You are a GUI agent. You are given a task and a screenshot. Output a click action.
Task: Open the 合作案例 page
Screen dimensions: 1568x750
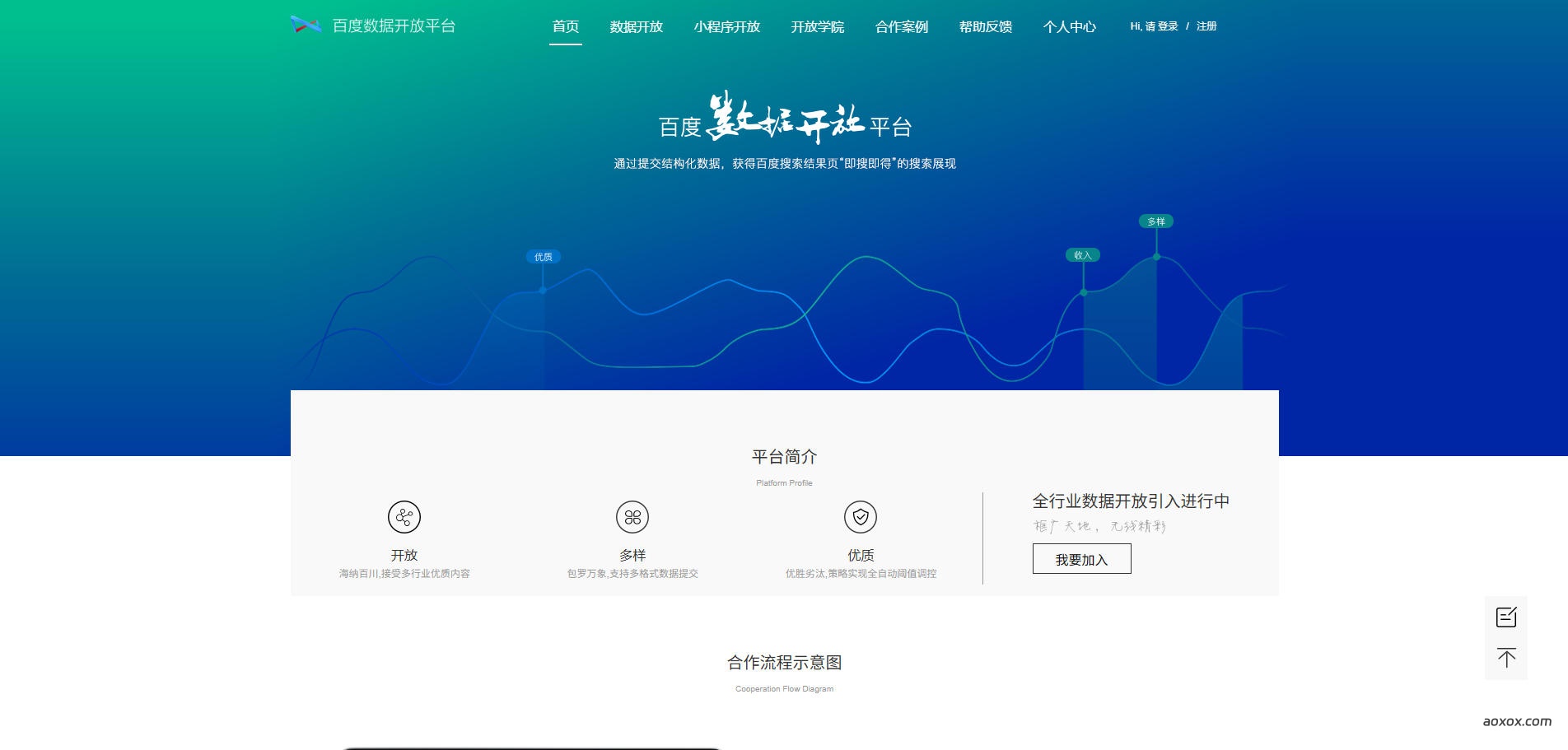[902, 26]
